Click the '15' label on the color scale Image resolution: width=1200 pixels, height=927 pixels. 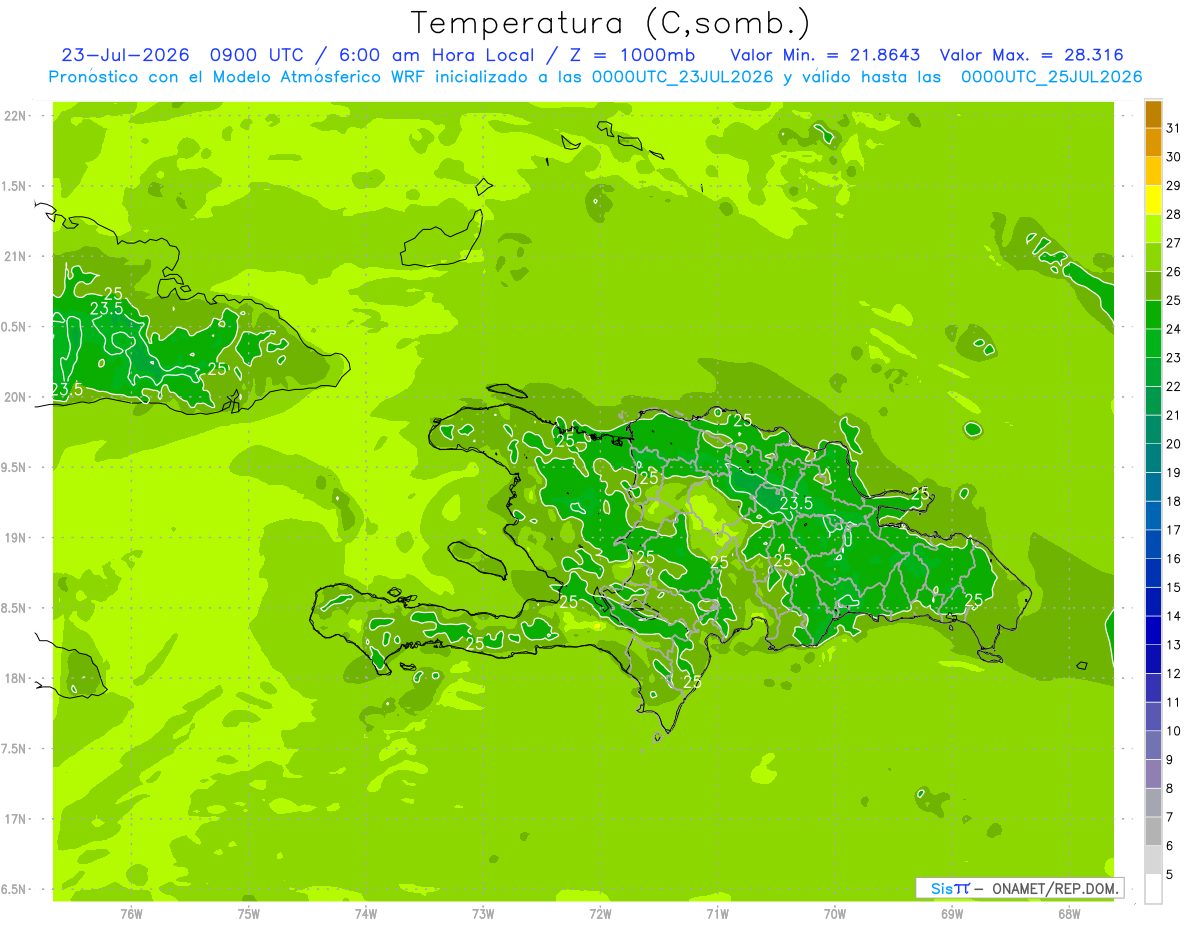coord(1173,587)
